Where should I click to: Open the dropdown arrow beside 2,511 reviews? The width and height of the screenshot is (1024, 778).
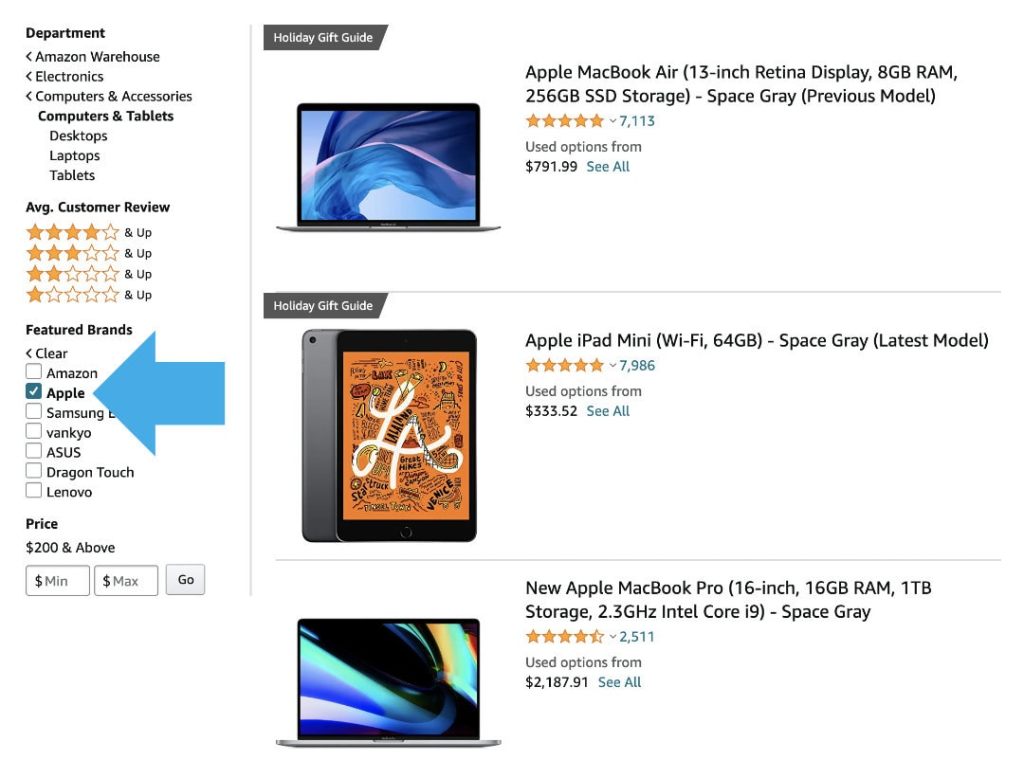click(611, 636)
